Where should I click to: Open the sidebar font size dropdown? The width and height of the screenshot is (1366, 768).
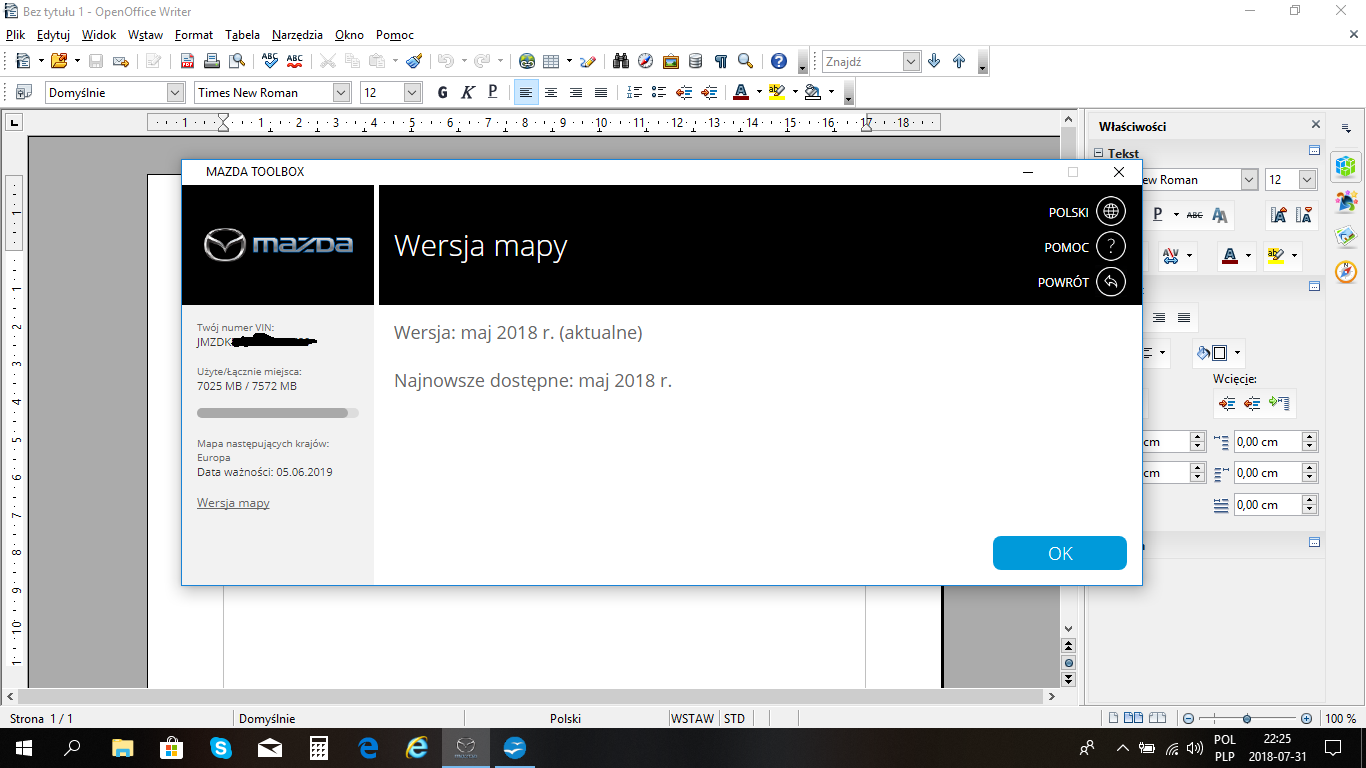[1307, 180]
